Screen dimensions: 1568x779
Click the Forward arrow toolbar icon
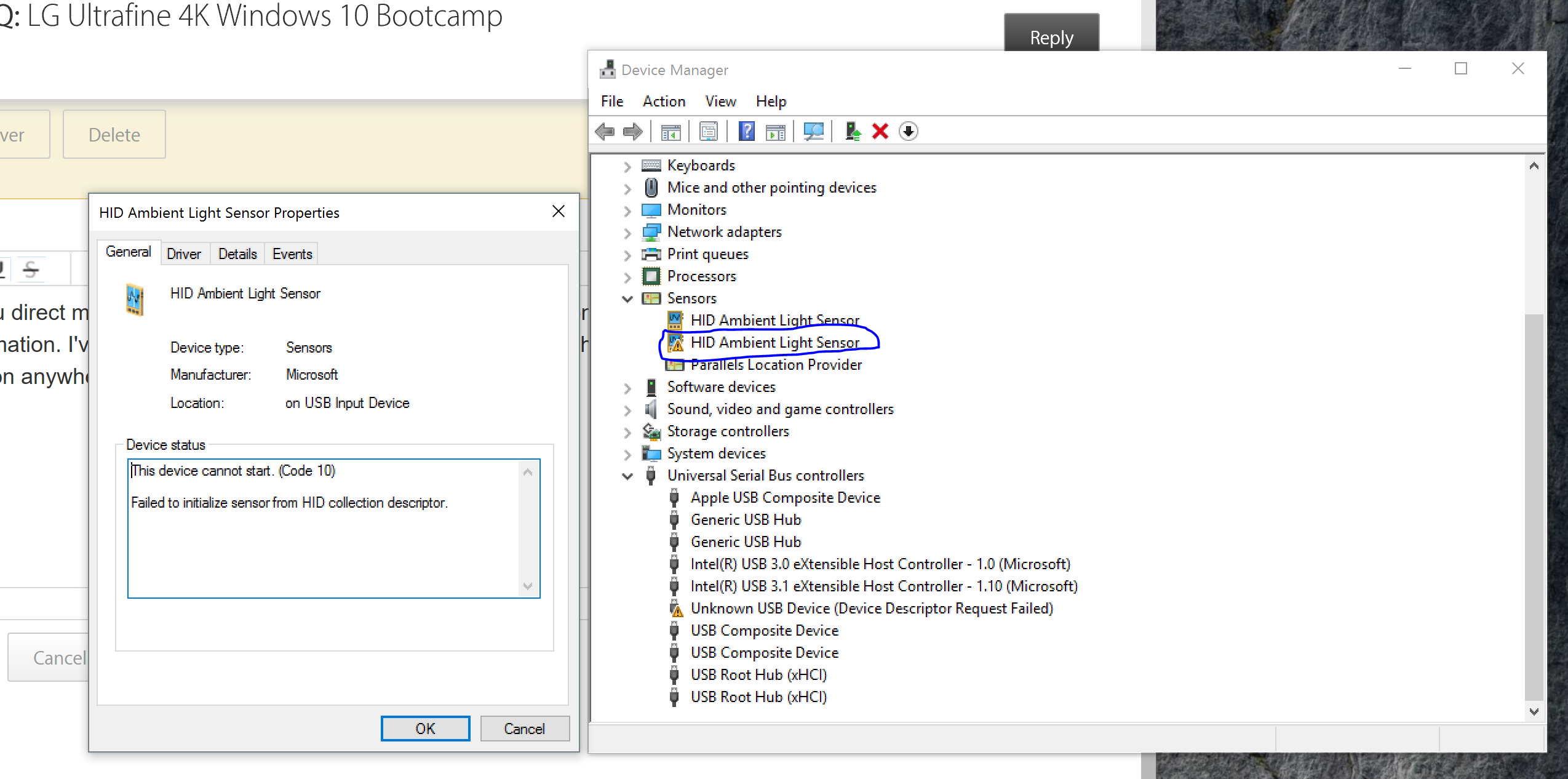[x=632, y=131]
